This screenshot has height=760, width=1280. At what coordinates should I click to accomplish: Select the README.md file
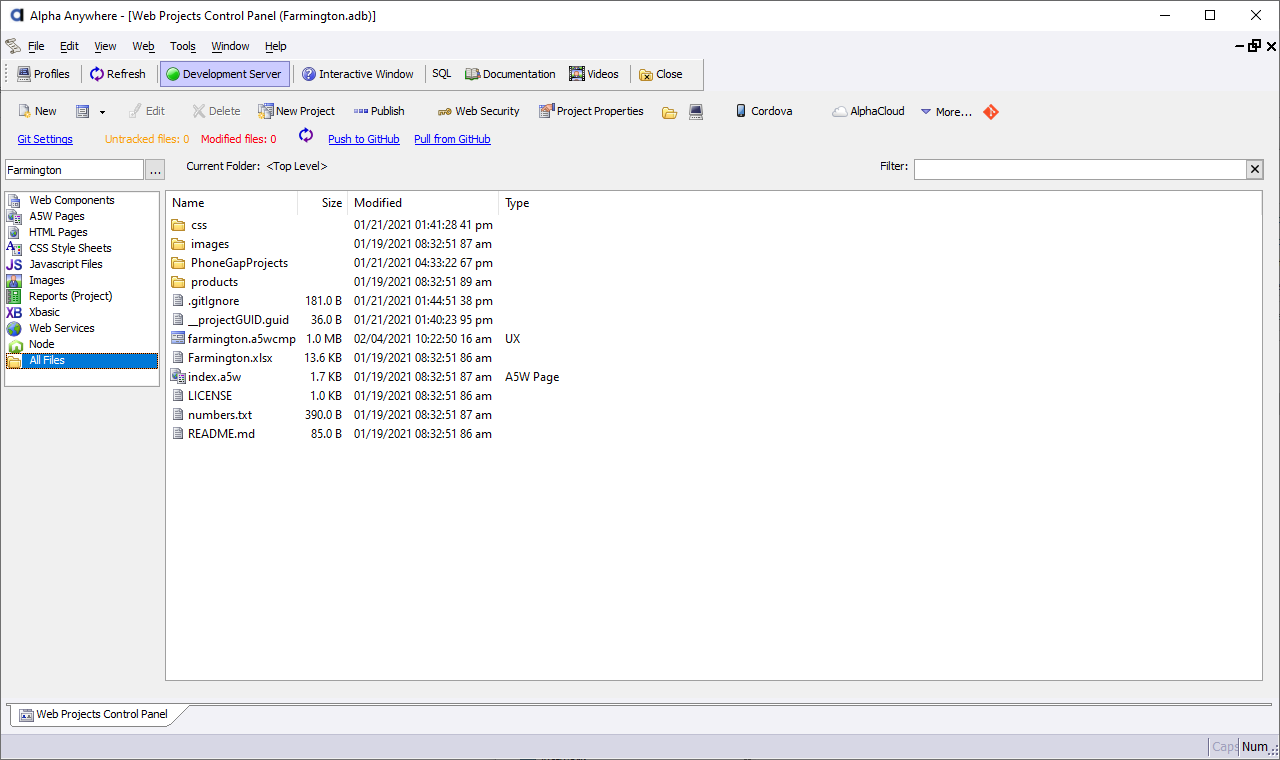(x=213, y=434)
